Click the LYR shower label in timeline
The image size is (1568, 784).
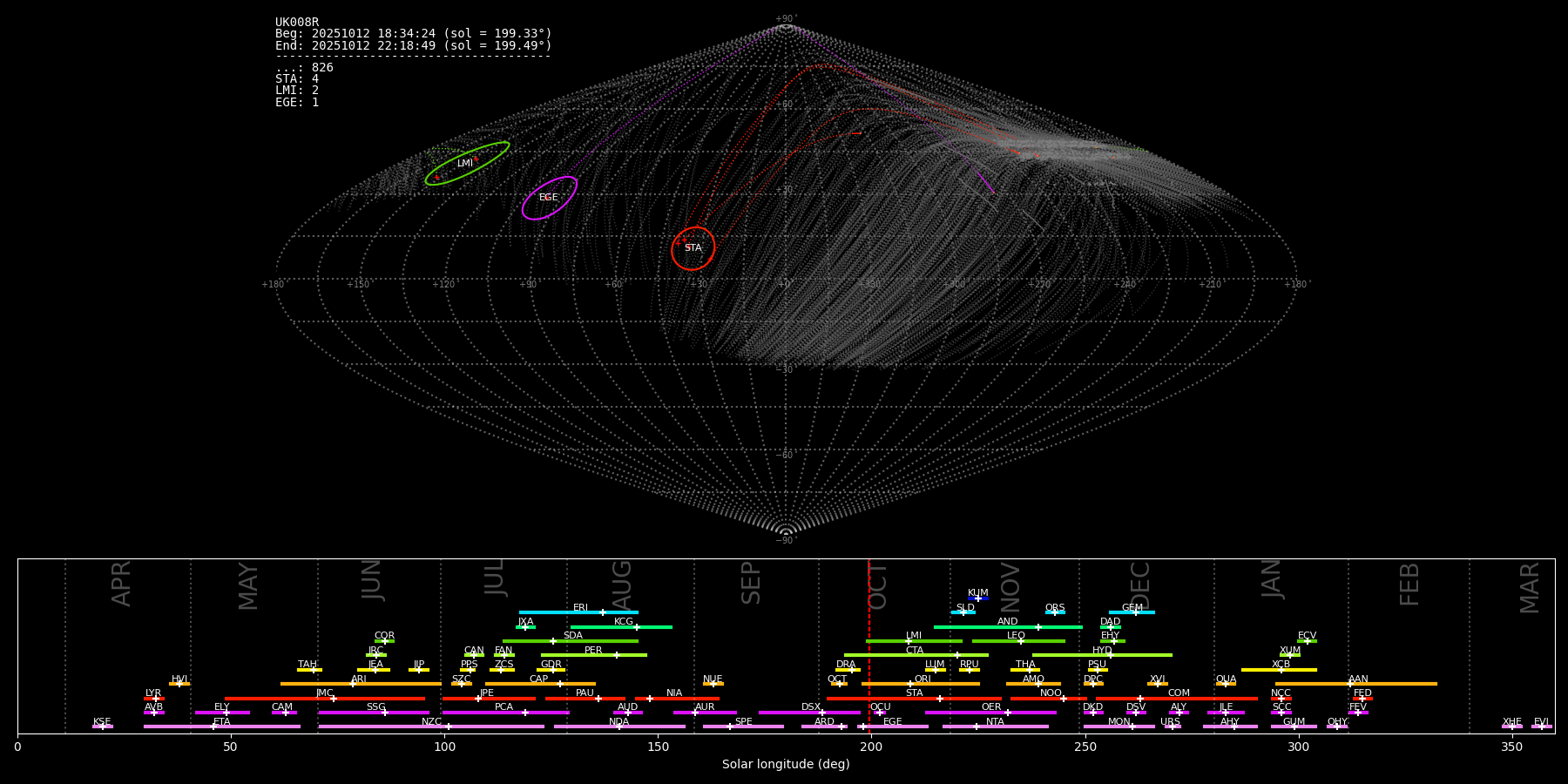[x=153, y=693]
